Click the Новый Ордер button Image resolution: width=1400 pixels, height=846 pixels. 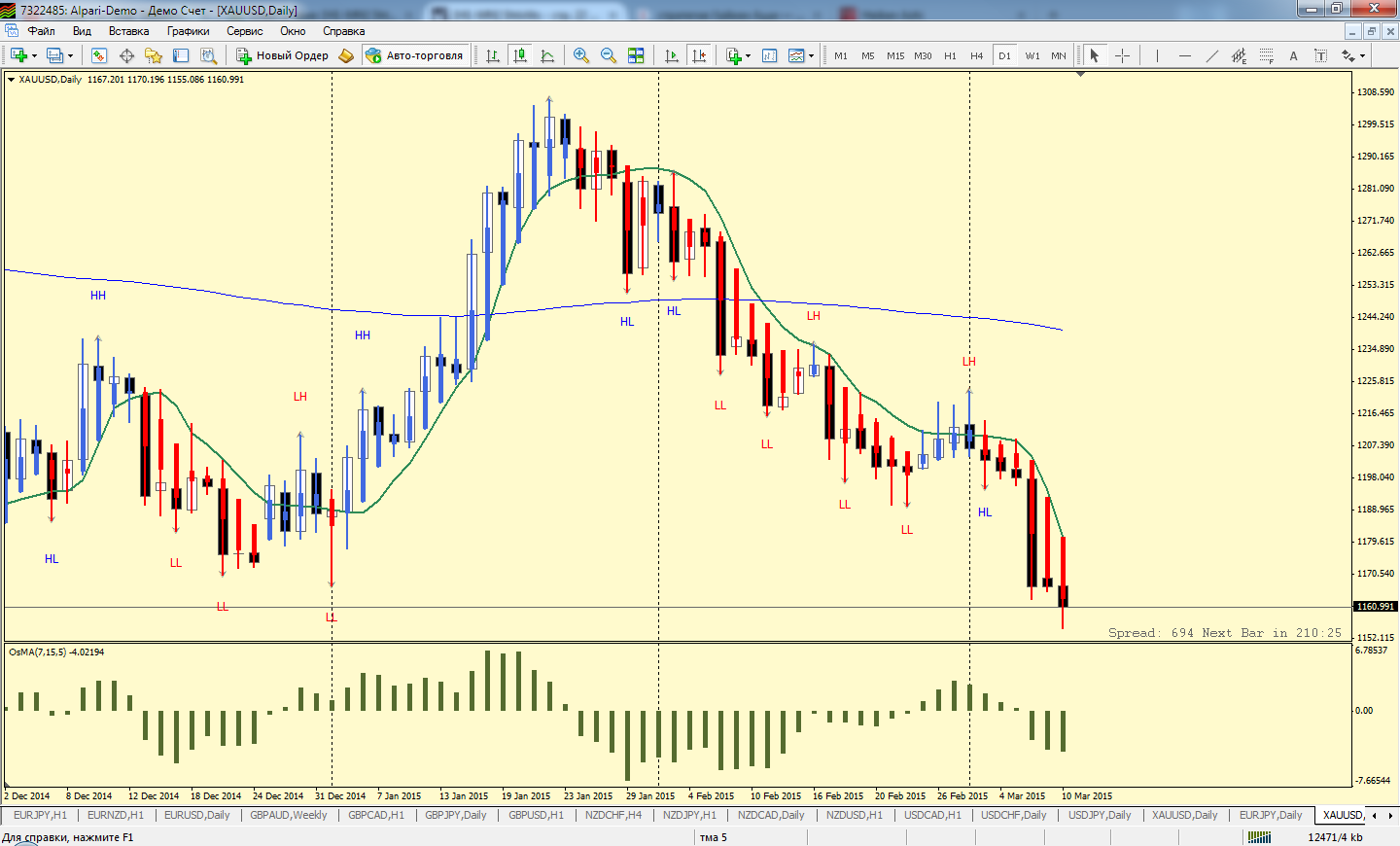click(x=283, y=55)
